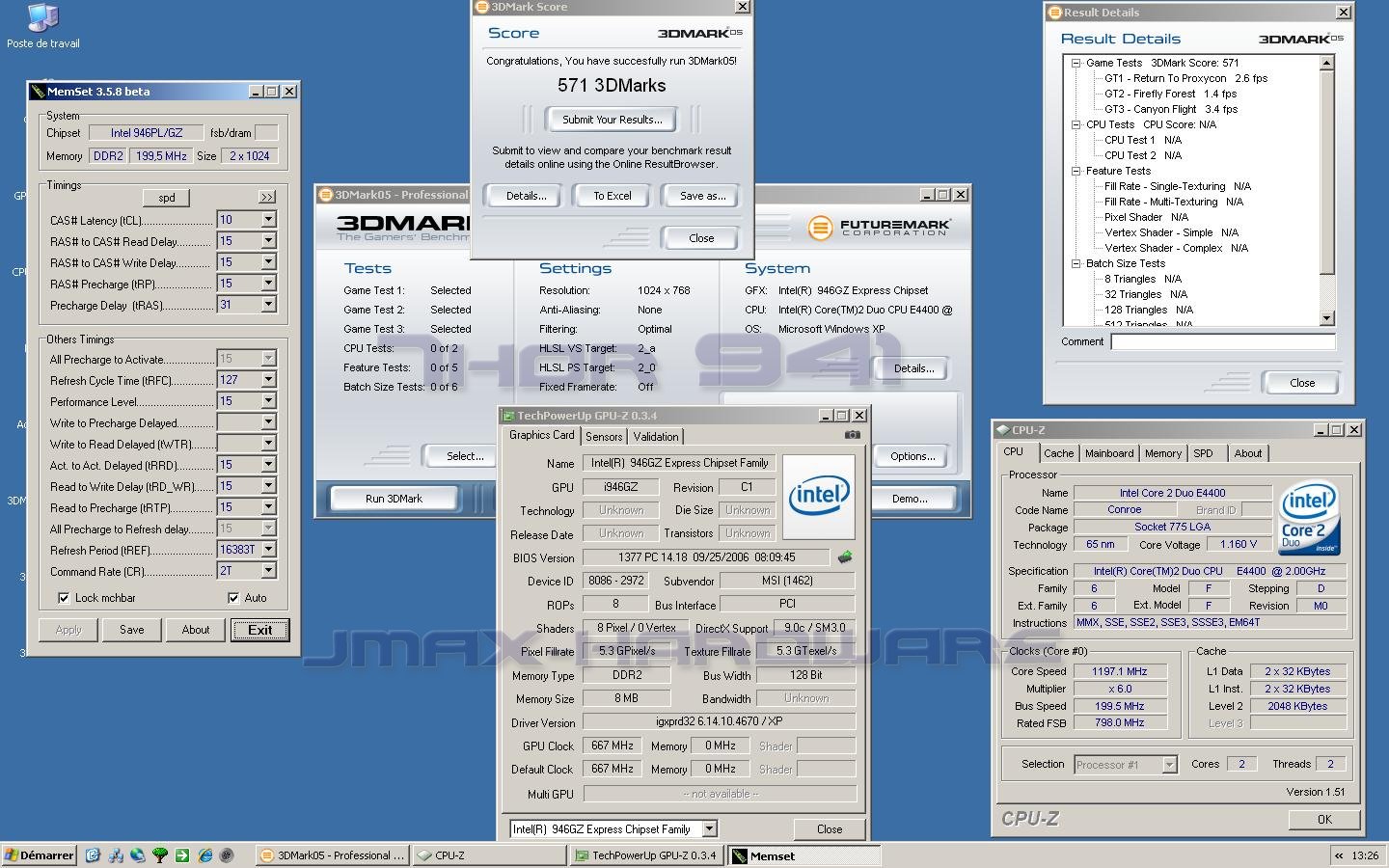Viewport: 1389px width, 868px height.
Task: Open the Poste de travail desktop icon
Action: pos(42,26)
